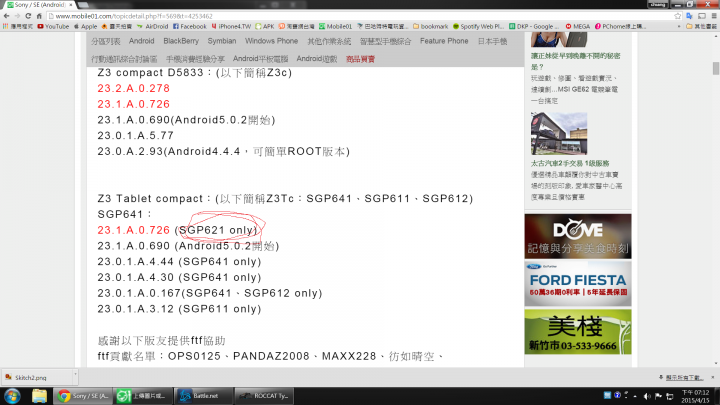The image size is (720, 405).
Task: Show hidden bookmarks overflow chevron
Action: (679, 27)
